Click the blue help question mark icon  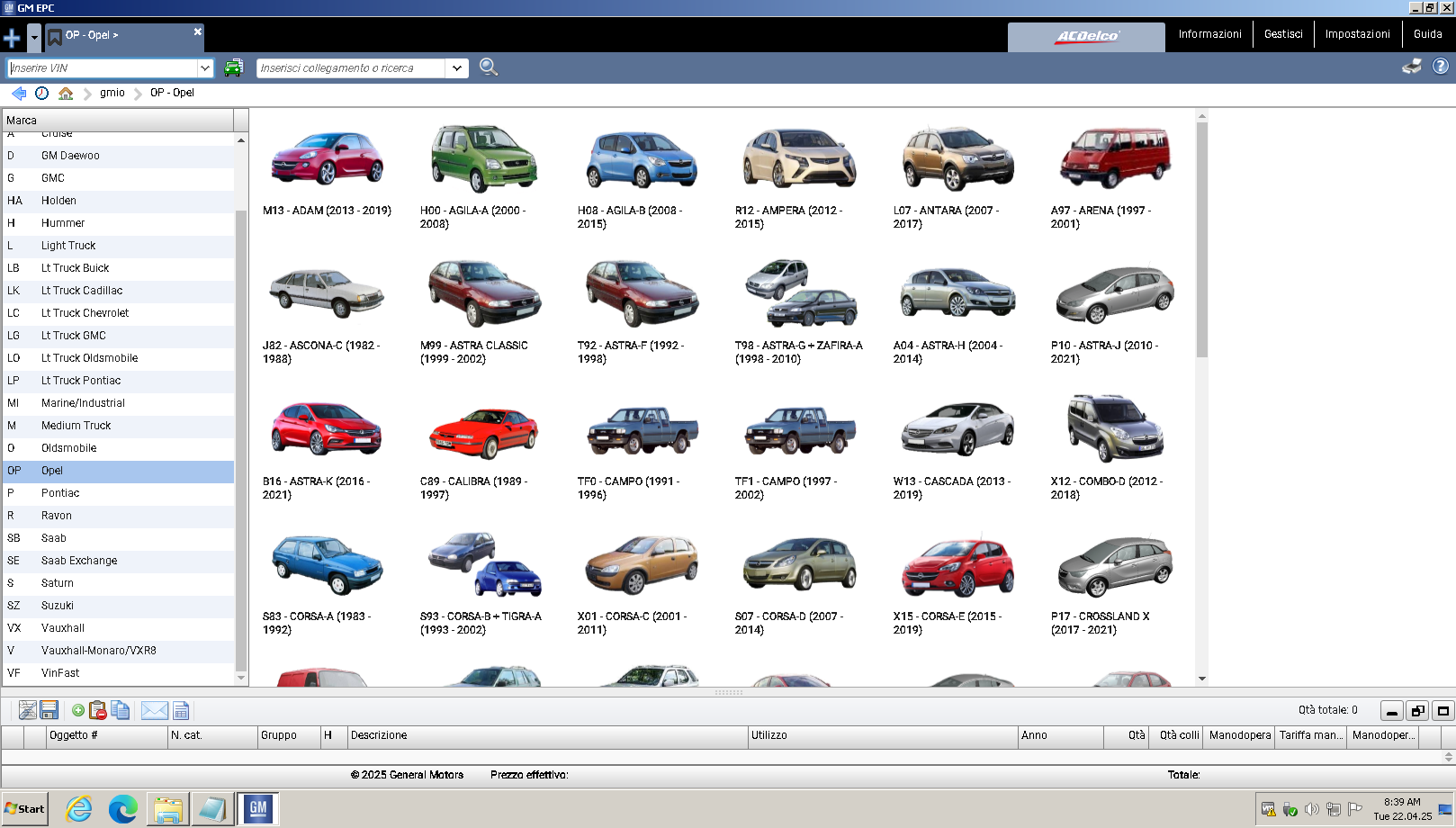1441,67
